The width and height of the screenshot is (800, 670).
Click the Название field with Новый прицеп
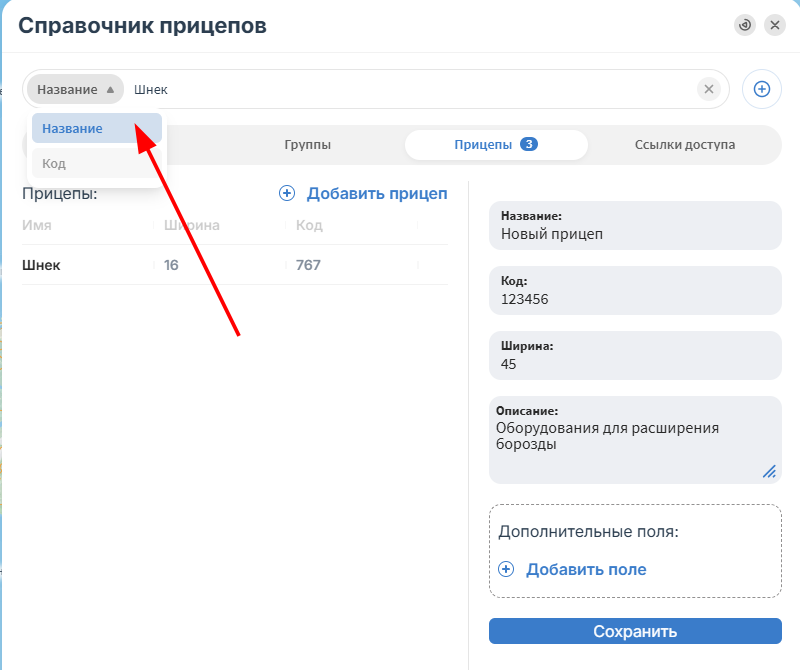pyautogui.click(x=635, y=226)
